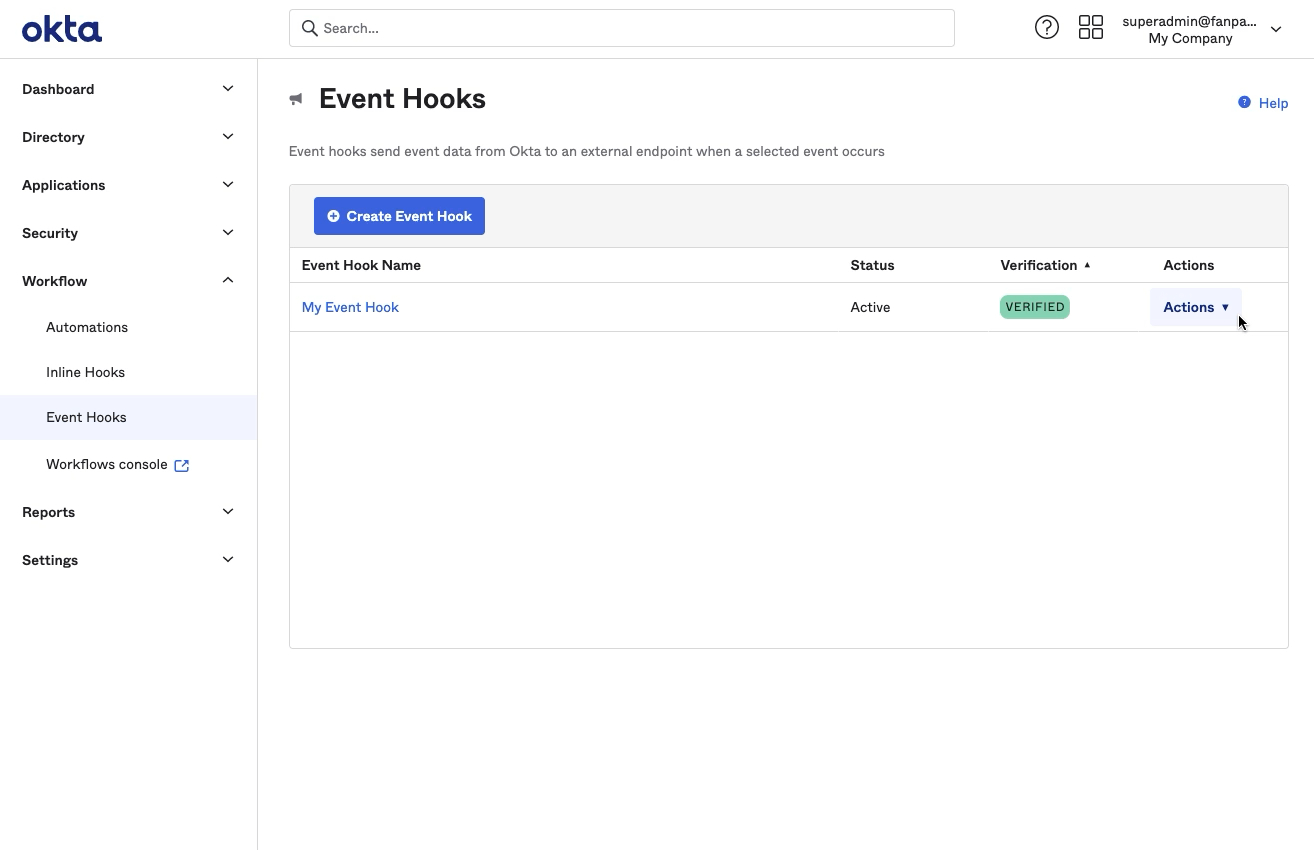Go to Automations in sidebar
Image resolution: width=1314 pixels, height=850 pixels.
(x=87, y=327)
